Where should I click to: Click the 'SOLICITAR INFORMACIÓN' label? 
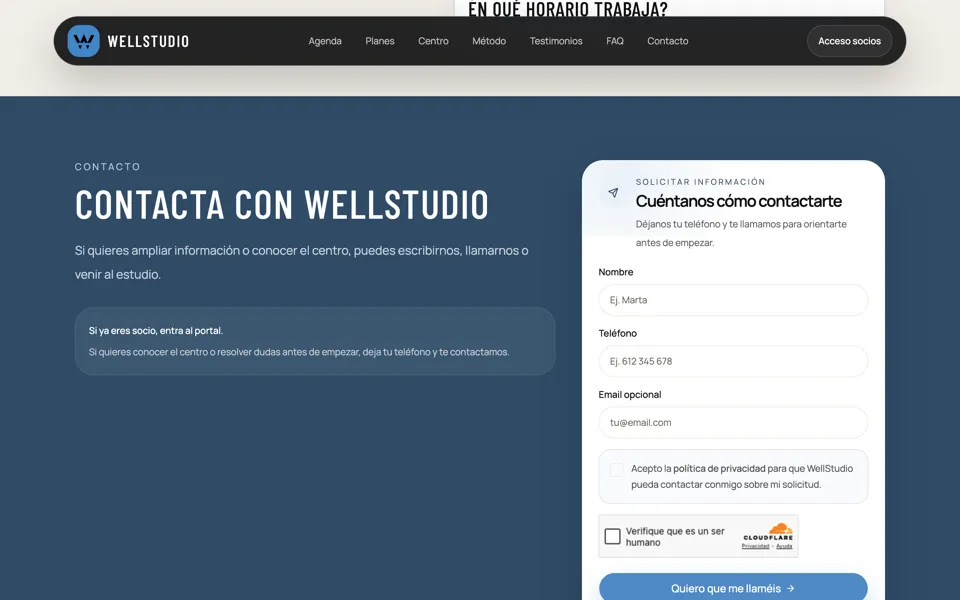tap(700, 182)
